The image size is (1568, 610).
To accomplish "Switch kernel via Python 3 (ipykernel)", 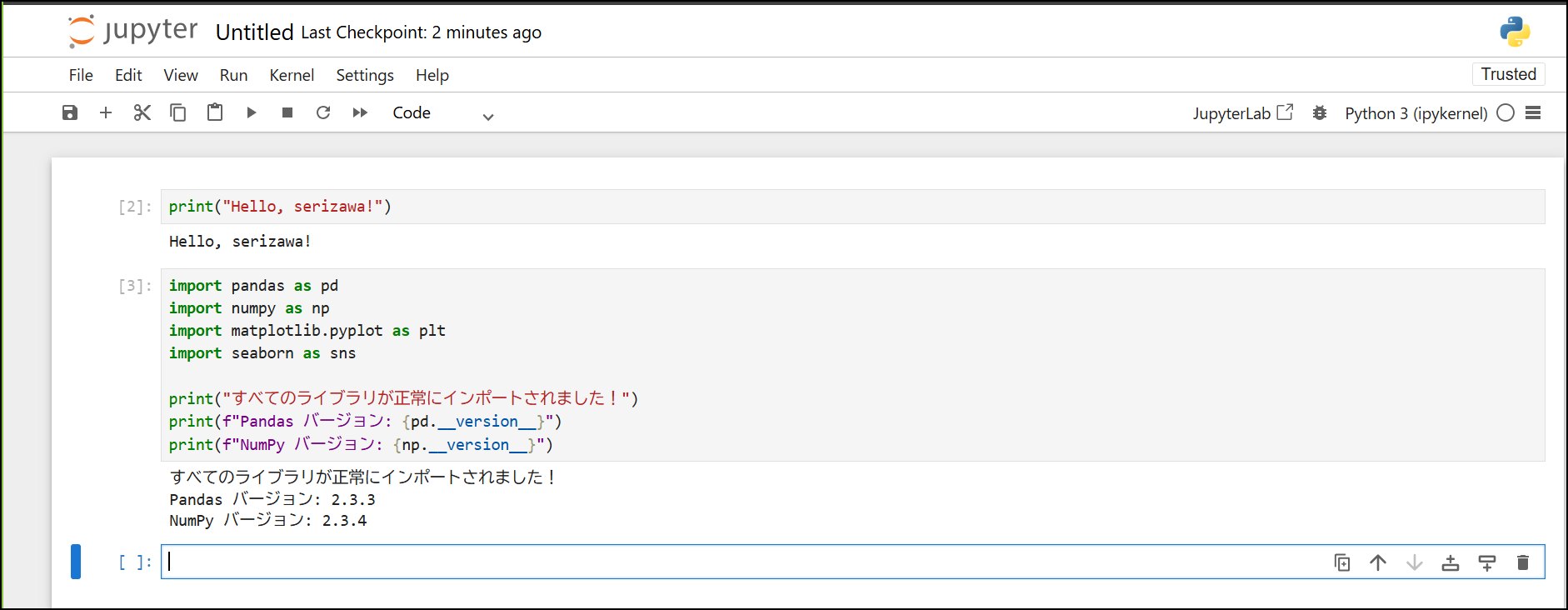I will (x=1416, y=113).
